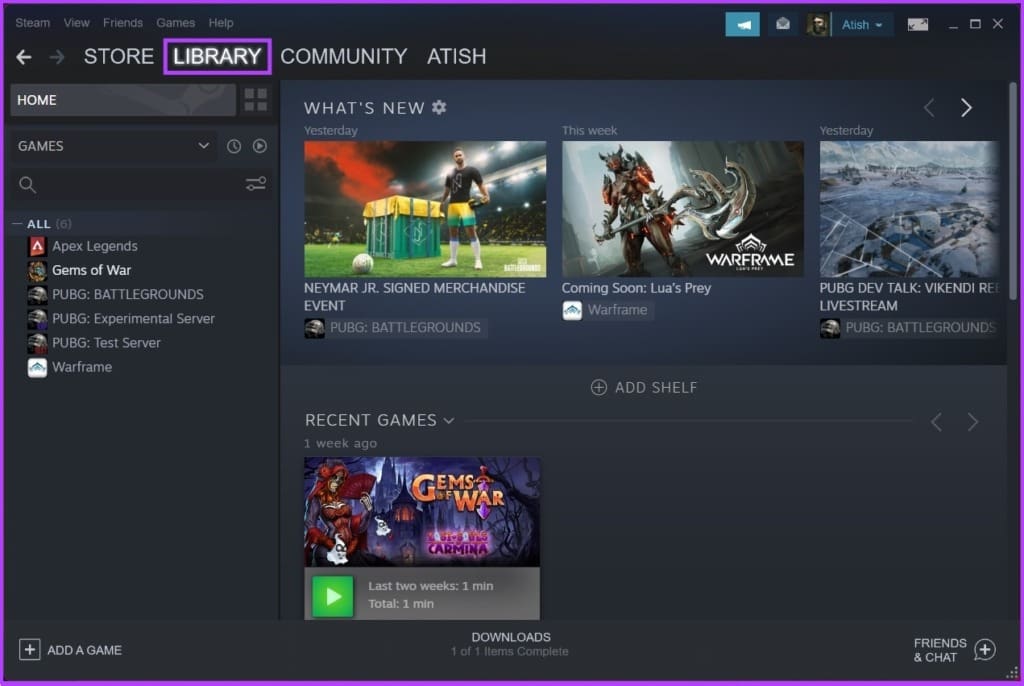Open the View menu

tap(76, 23)
